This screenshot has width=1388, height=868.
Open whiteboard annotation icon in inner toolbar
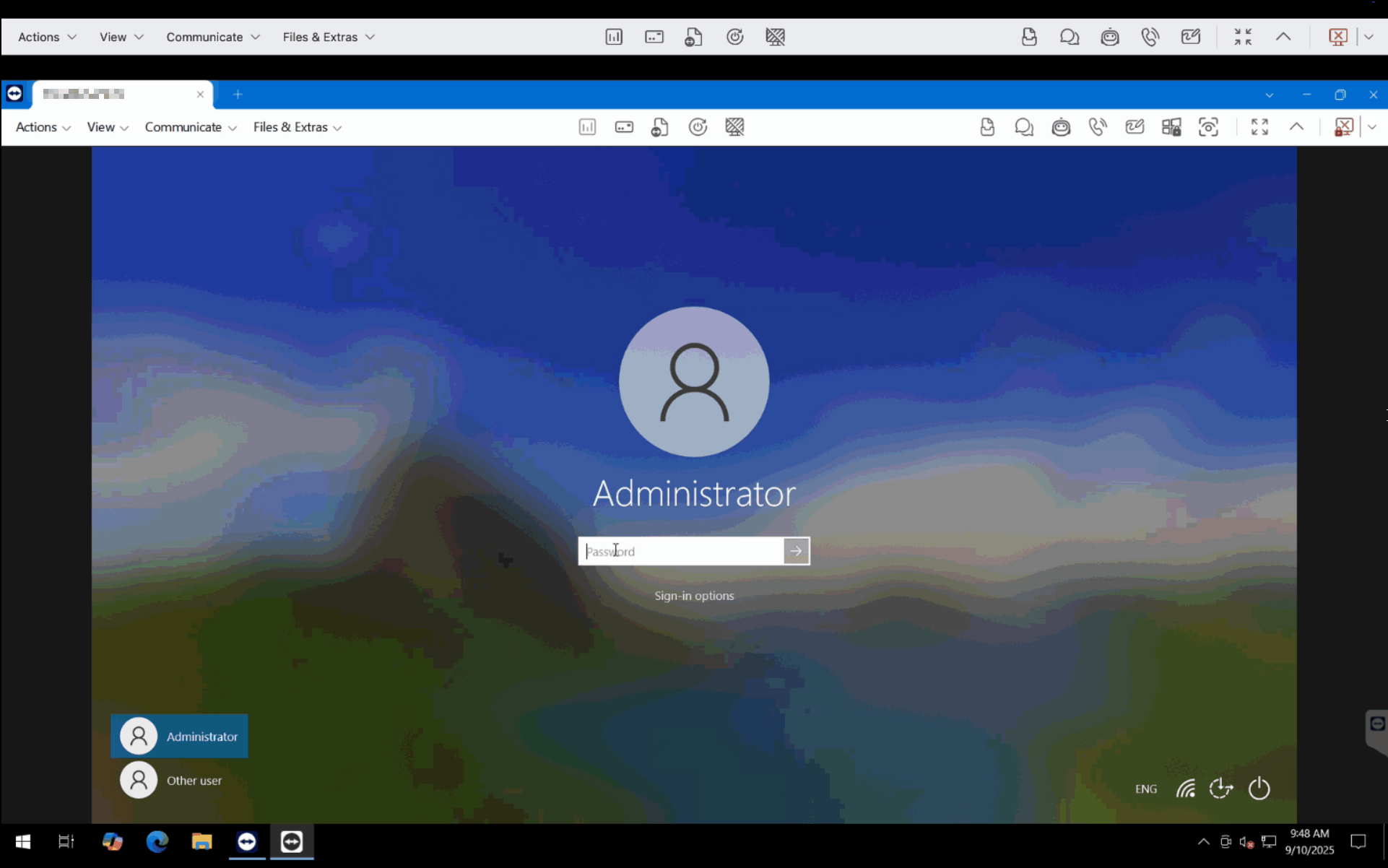pos(1135,127)
